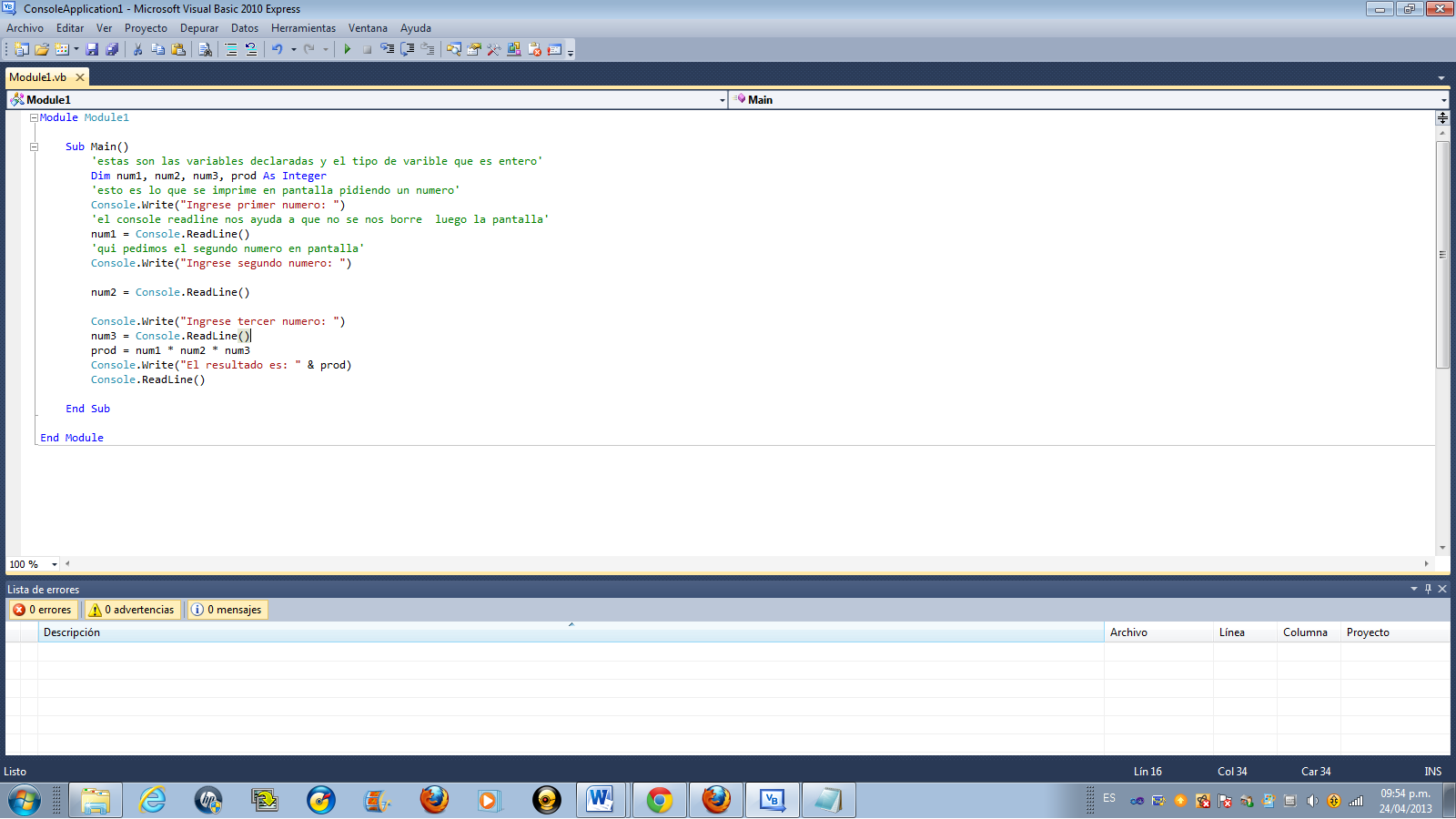This screenshot has width=1456, height=819.
Task: Cut text using the scissors icon
Action: tap(136, 50)
